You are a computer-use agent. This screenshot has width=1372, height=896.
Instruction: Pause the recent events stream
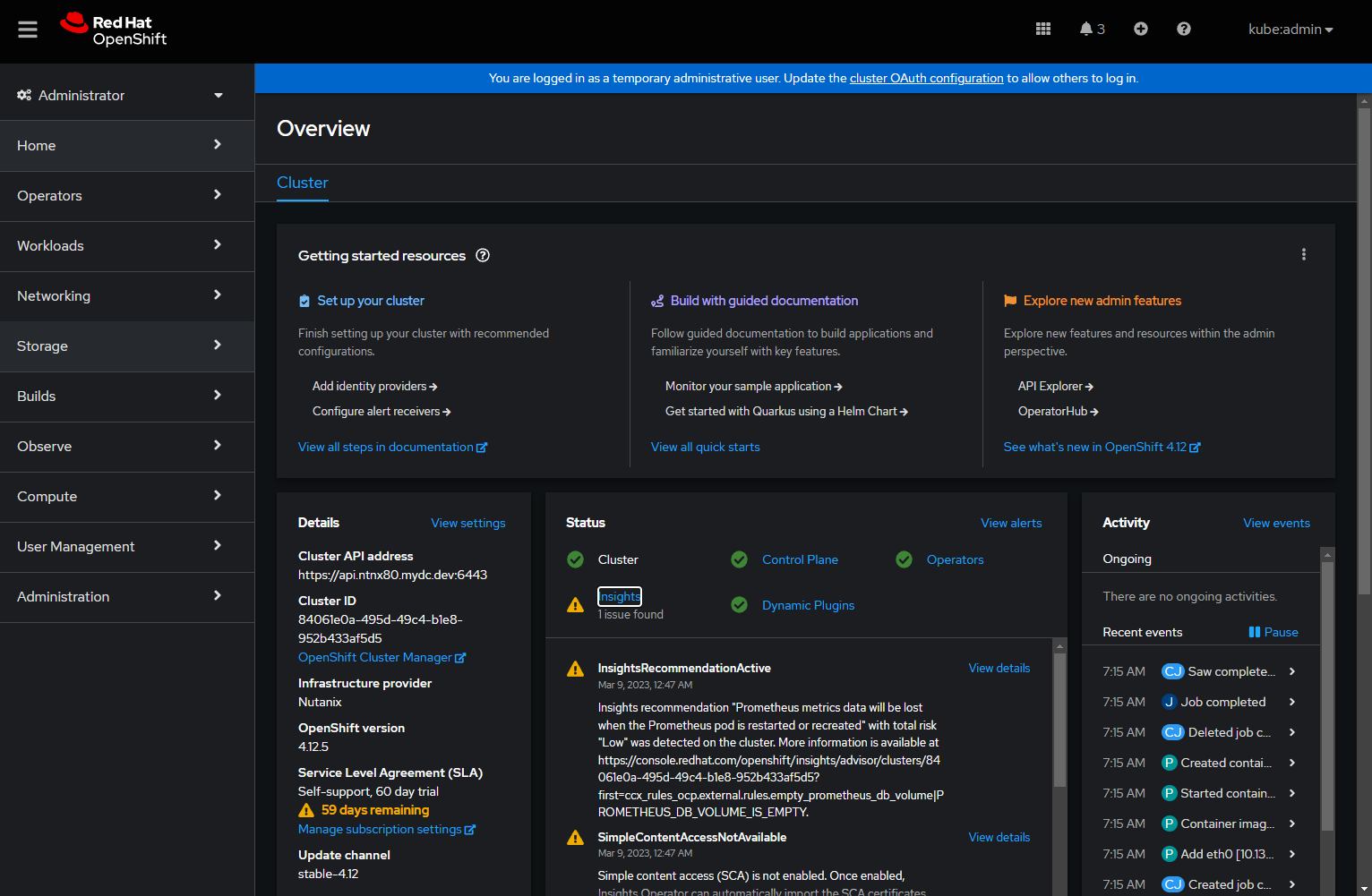[1273, 632]
